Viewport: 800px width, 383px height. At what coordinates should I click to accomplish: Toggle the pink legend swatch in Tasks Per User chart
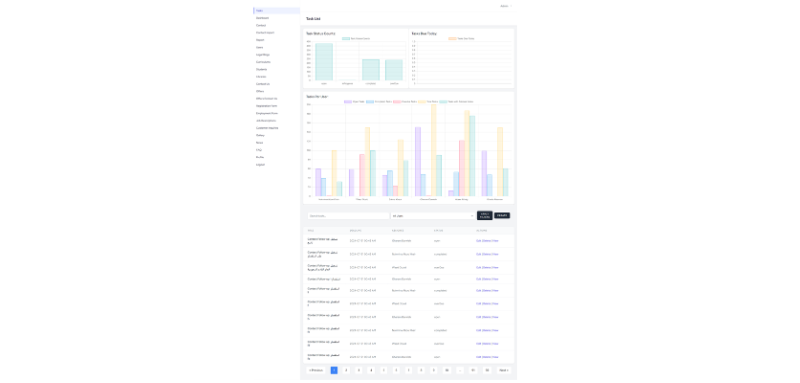(397, 101)
